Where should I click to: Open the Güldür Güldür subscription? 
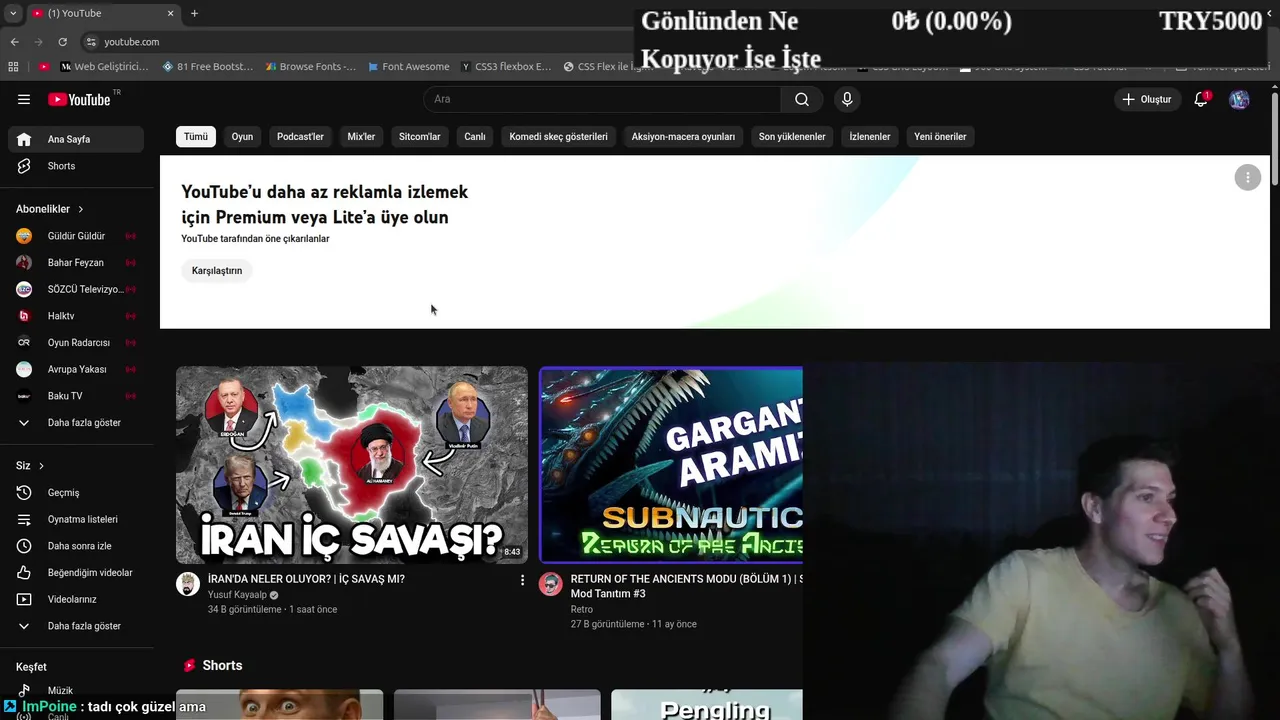tap(76, 236)
